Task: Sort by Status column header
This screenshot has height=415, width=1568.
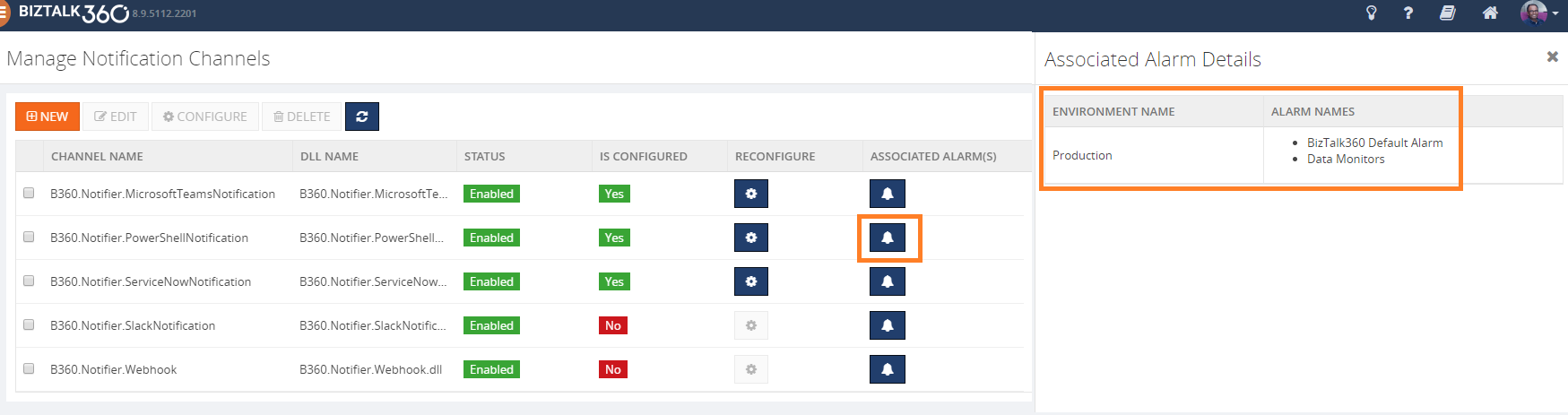Action: pyautogui.click(x=485, y=156)
